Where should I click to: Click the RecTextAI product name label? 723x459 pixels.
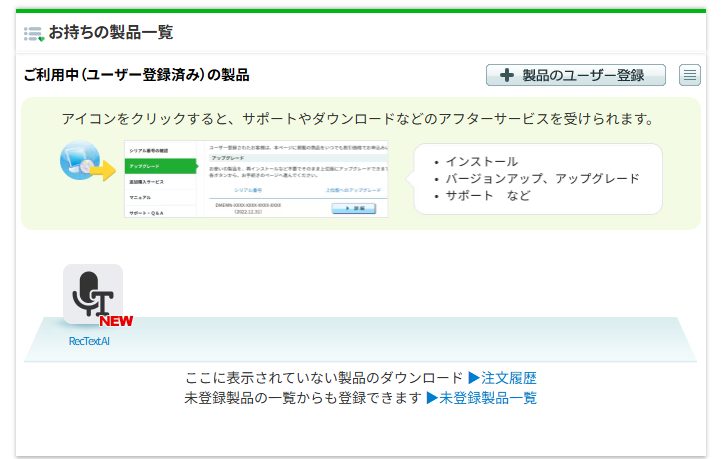pos(89,341)
